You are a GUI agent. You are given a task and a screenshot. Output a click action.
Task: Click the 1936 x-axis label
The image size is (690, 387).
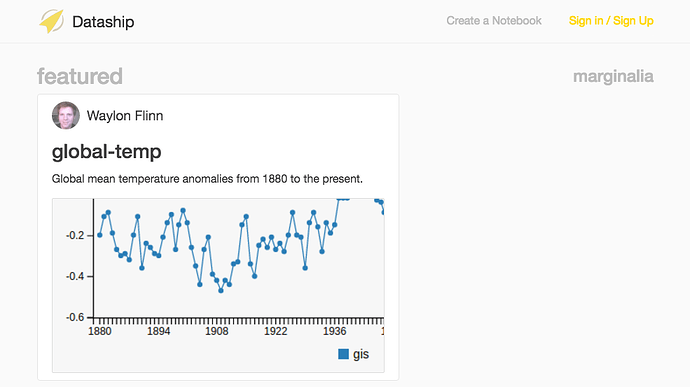[x=334, y=332]
